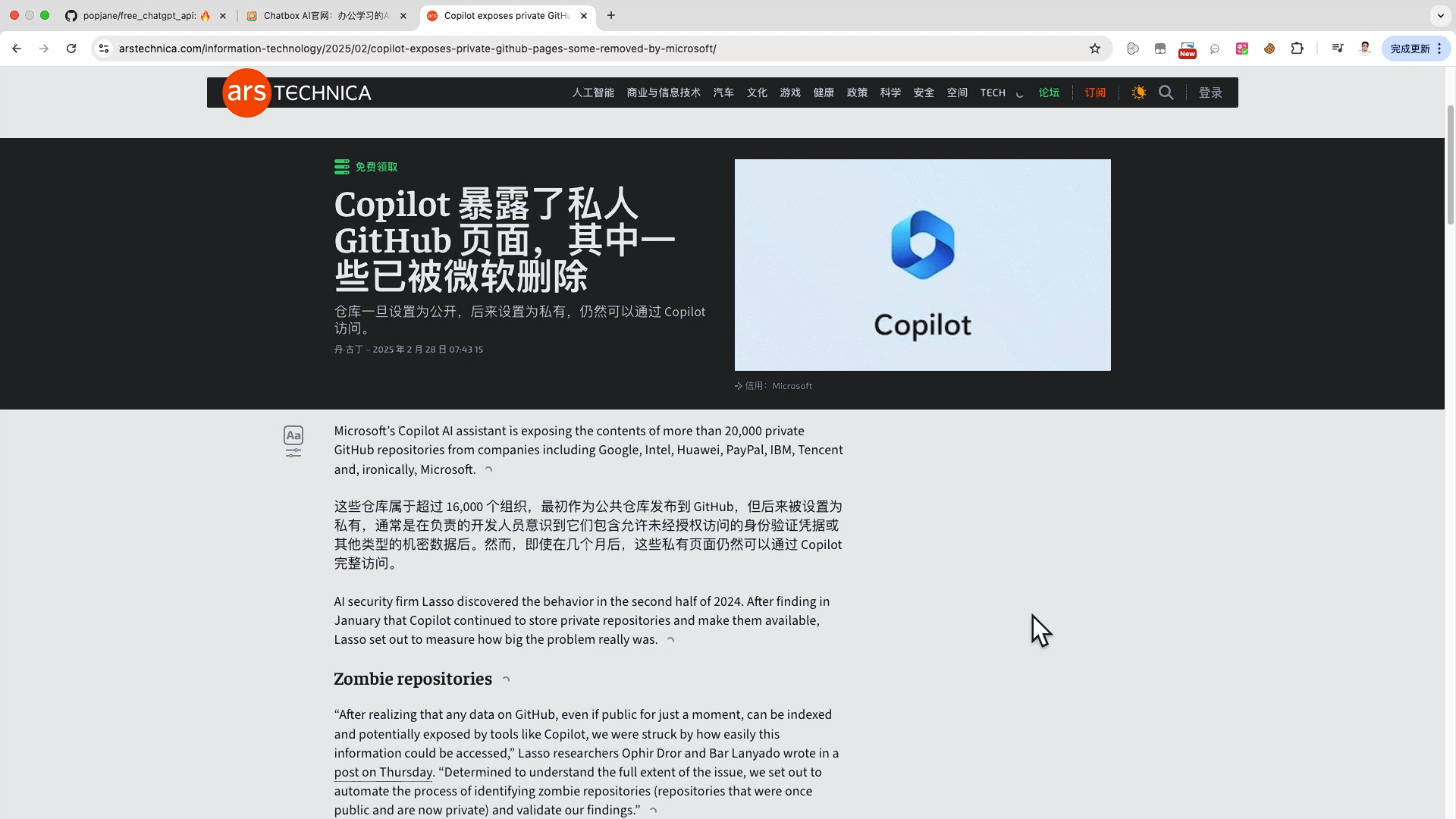The height and width of the screenshot is (819, 1456).
Task: Click the Zombie repositories heading
Action: coord(413,679)
